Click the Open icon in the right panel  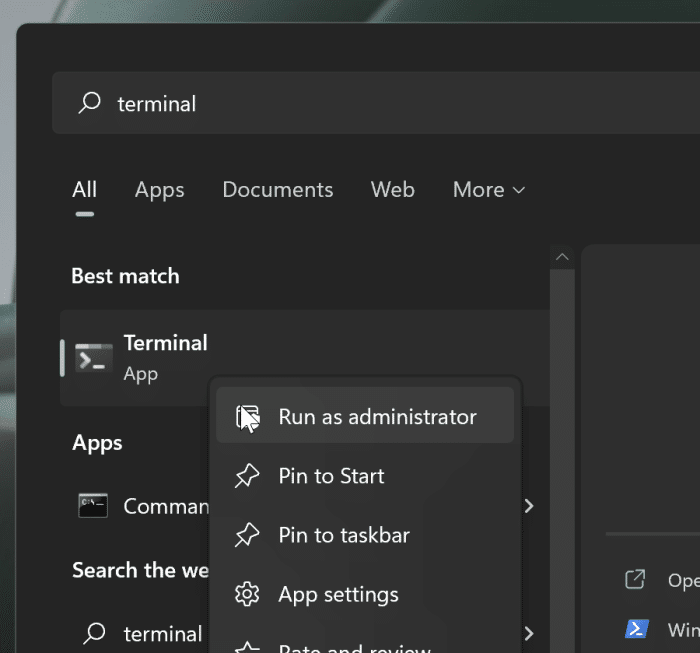click(635, 580)
